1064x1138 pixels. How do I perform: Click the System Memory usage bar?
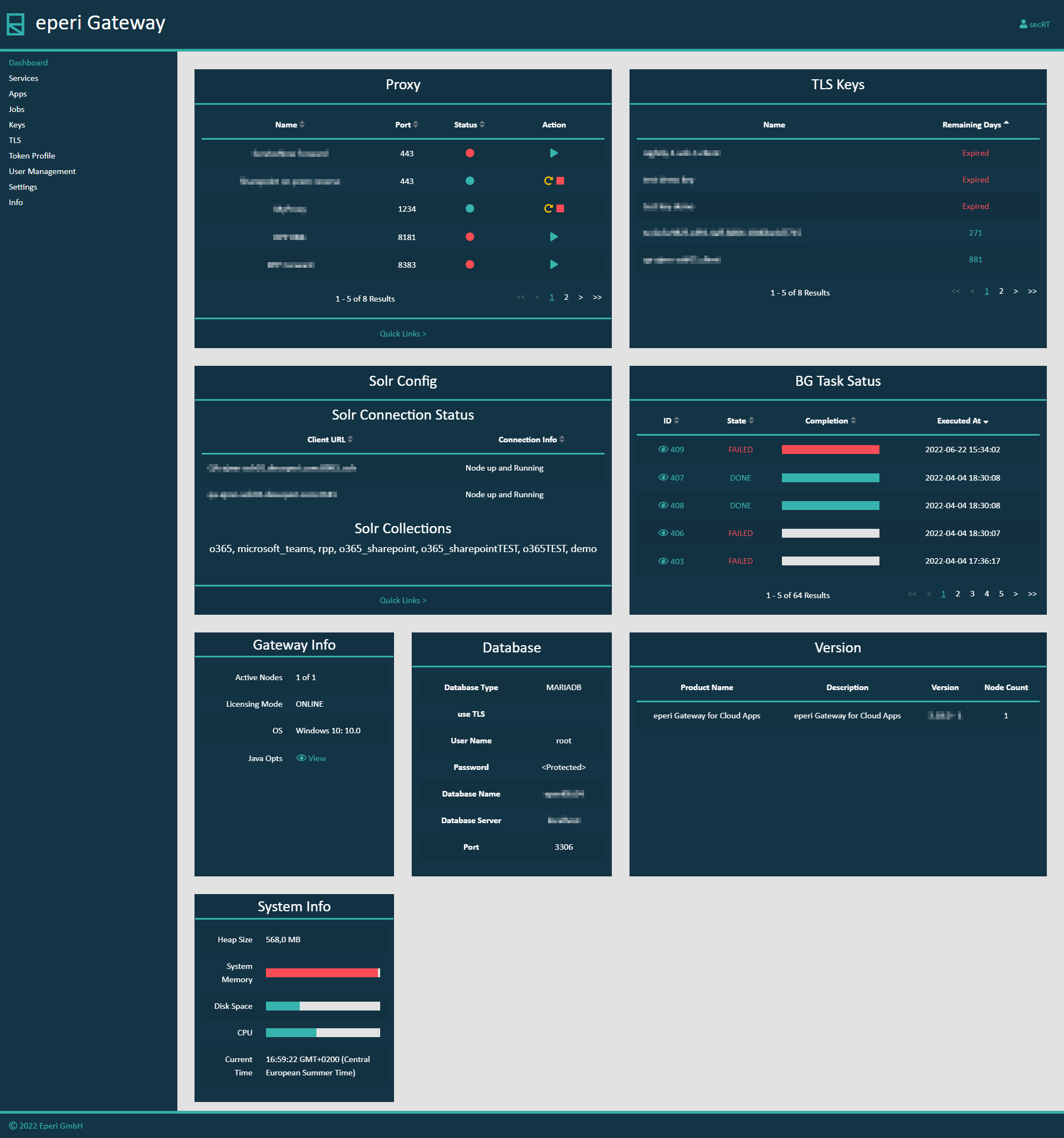323,973
